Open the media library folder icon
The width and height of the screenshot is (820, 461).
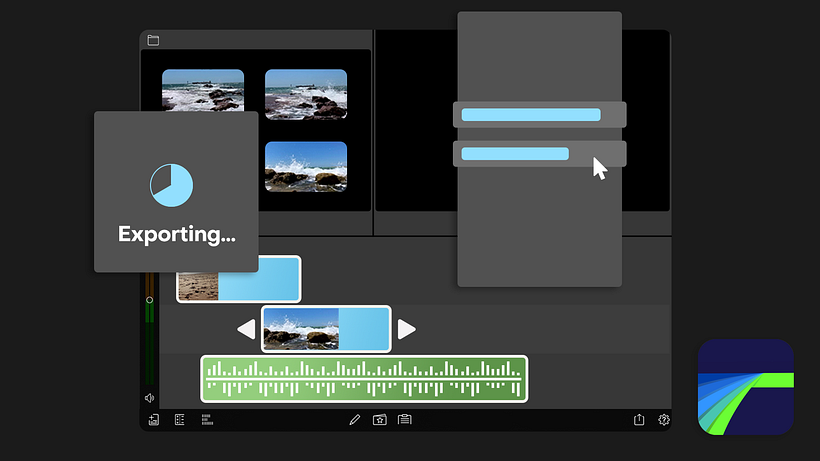[x=153, y=40]
